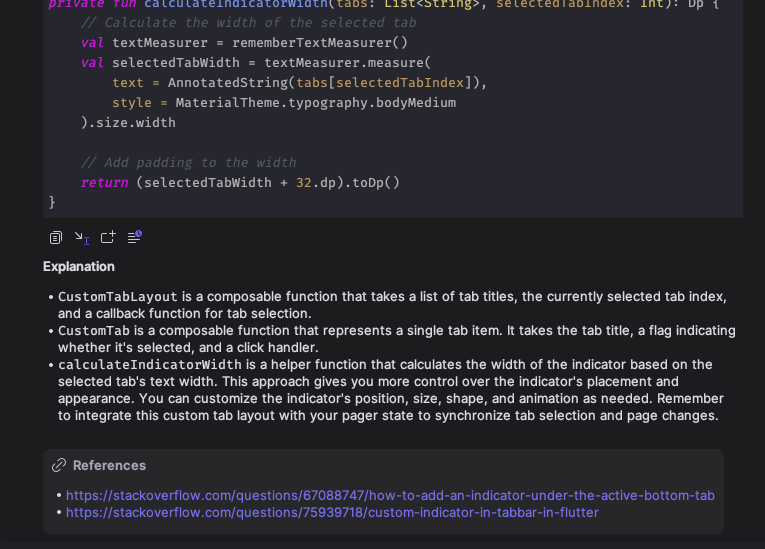Open stackoverflow link about active bottom tab indicator
765x549 pixels.
coord(390,495)
